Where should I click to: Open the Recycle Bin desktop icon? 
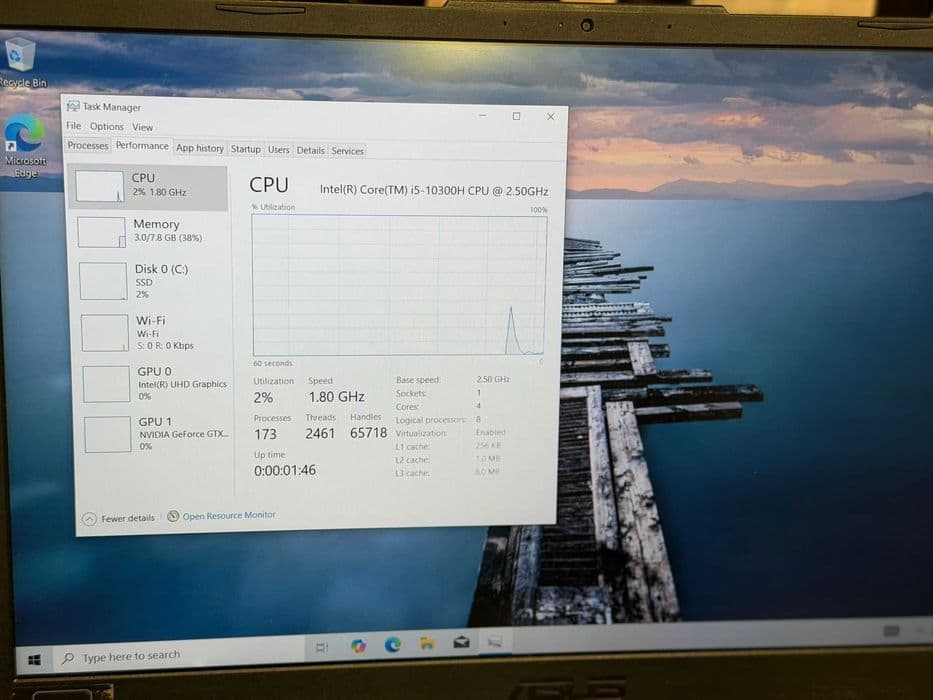point(22,62)
